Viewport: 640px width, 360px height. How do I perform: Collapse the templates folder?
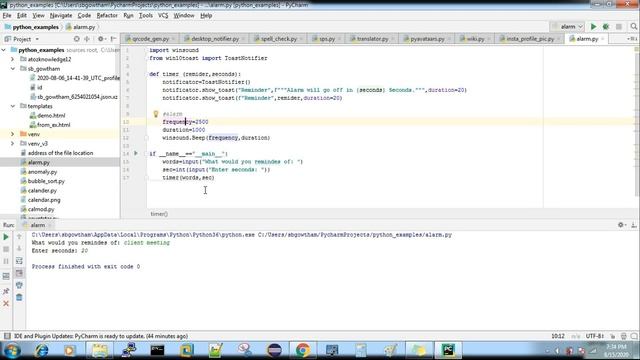click(13, 106)
